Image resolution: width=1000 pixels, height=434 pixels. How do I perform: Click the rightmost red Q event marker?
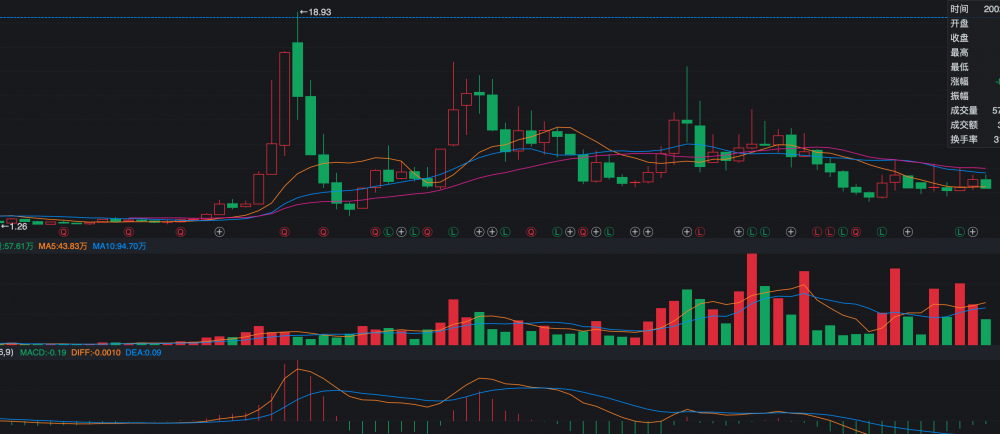(855, 232)
